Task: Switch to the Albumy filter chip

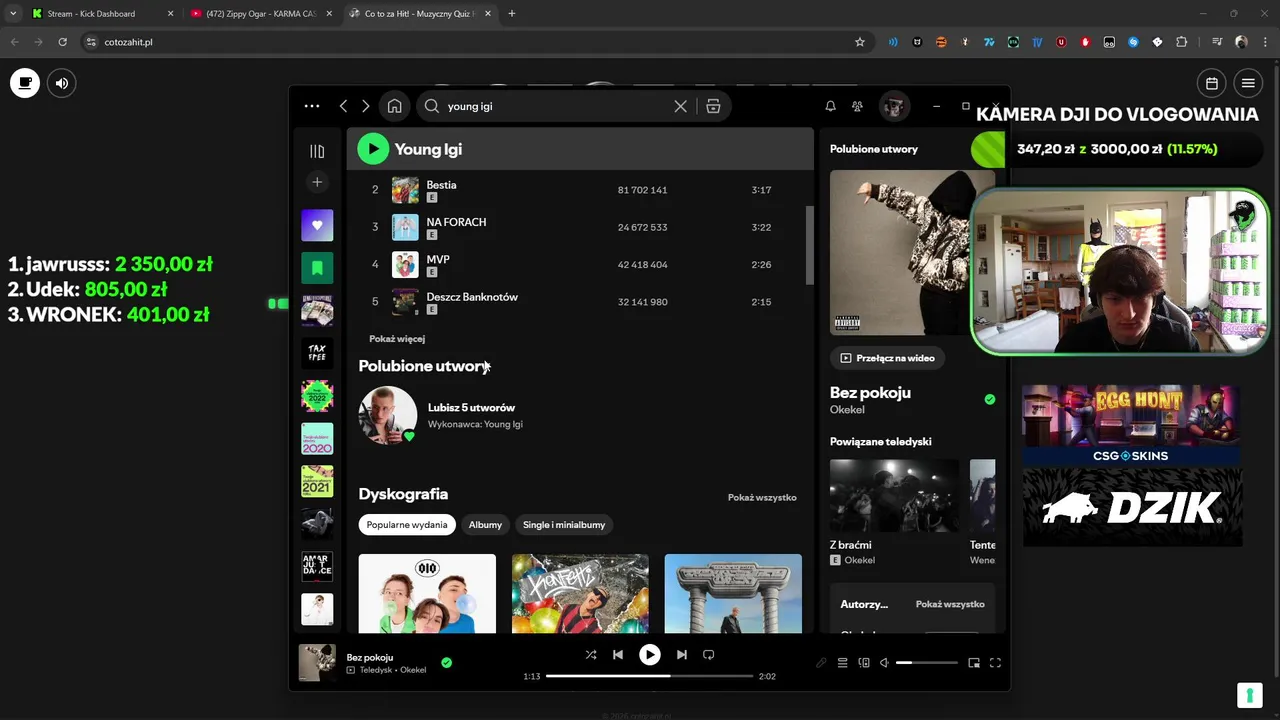Action: (485, 525)
